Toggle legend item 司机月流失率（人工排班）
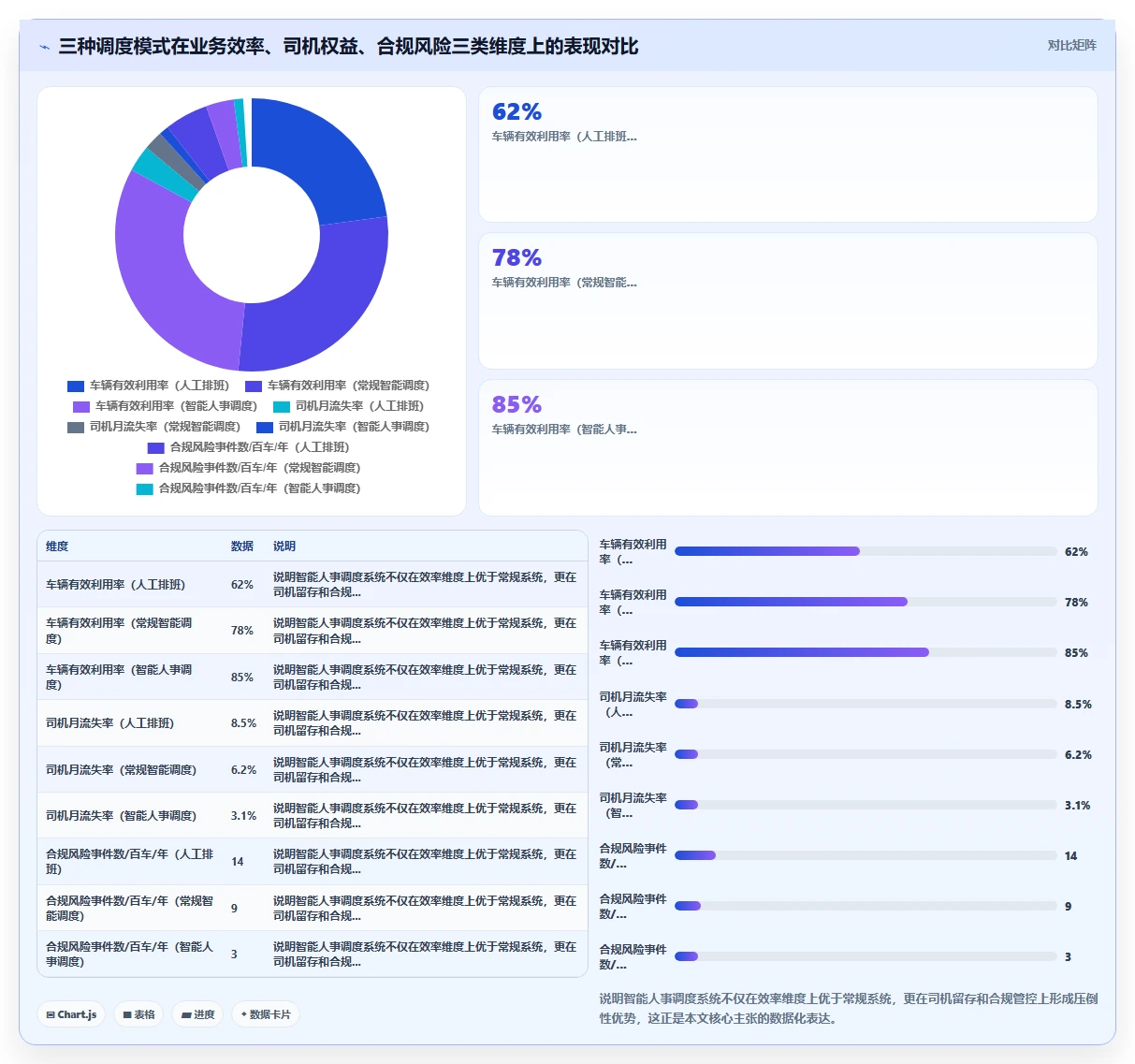1135x1064 pixels. click(x=348, y=406)
